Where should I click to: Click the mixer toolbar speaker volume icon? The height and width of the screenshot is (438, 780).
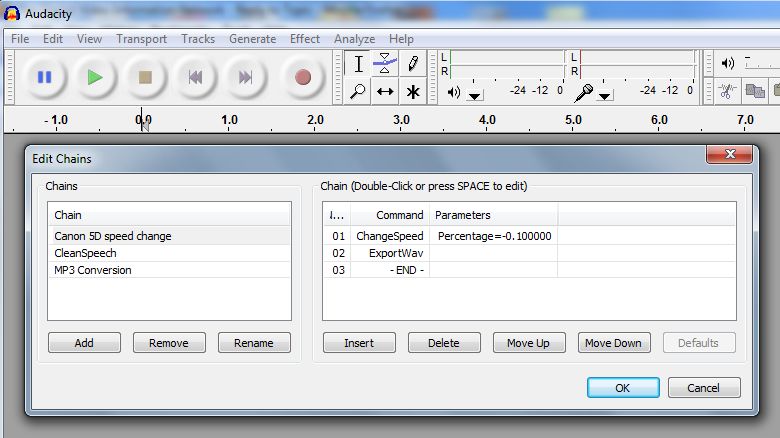(x=728, y=63)
